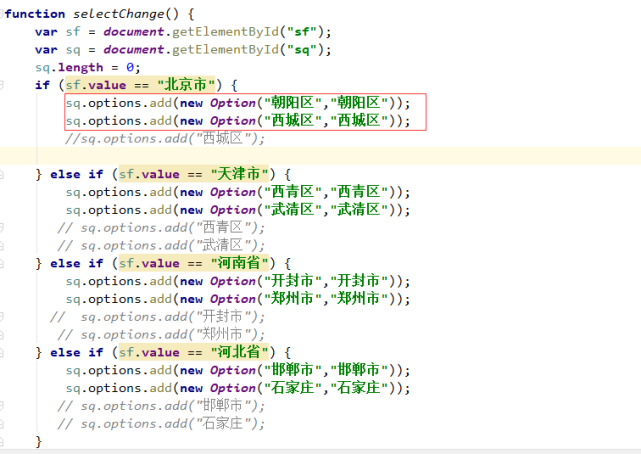Screen dimensions: 641x454
Task: Click the commented line adding "西城区"
Action: (x=165, y=139)
